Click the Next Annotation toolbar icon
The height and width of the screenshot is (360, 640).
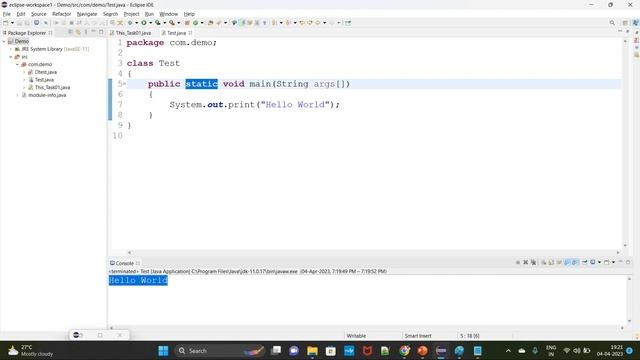(274, 23)
